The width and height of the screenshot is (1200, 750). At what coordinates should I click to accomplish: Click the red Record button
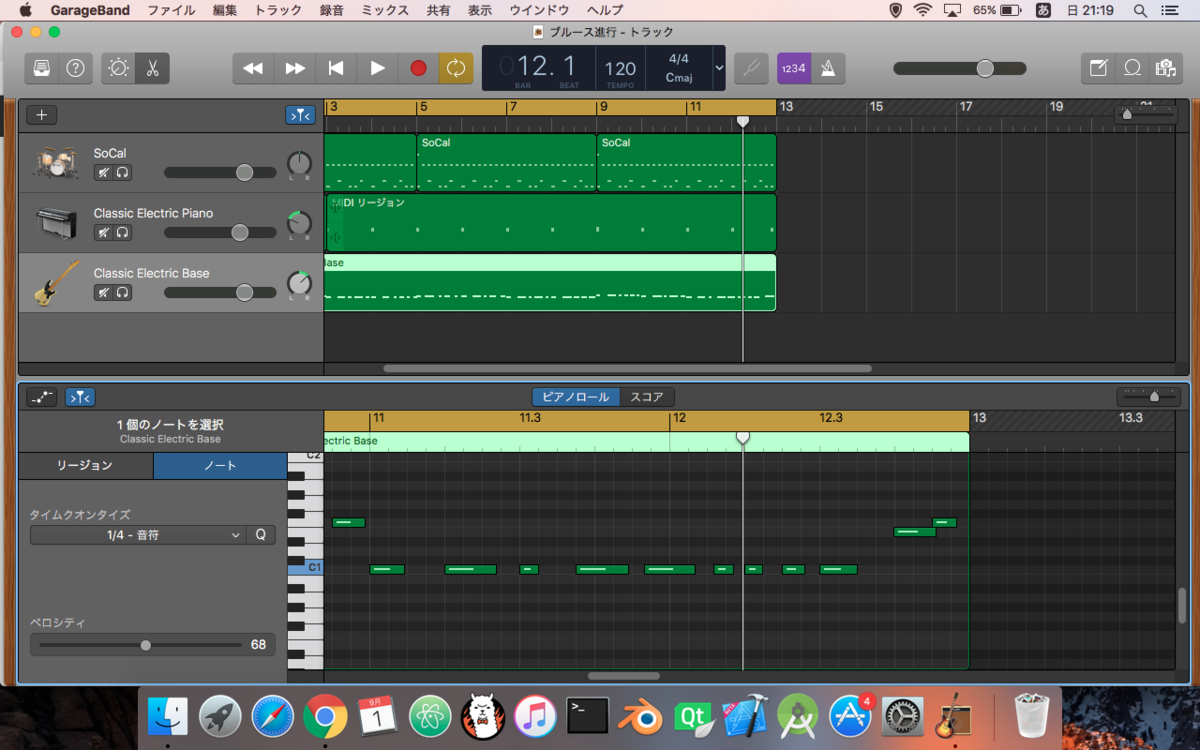click(x=418, y=68)
